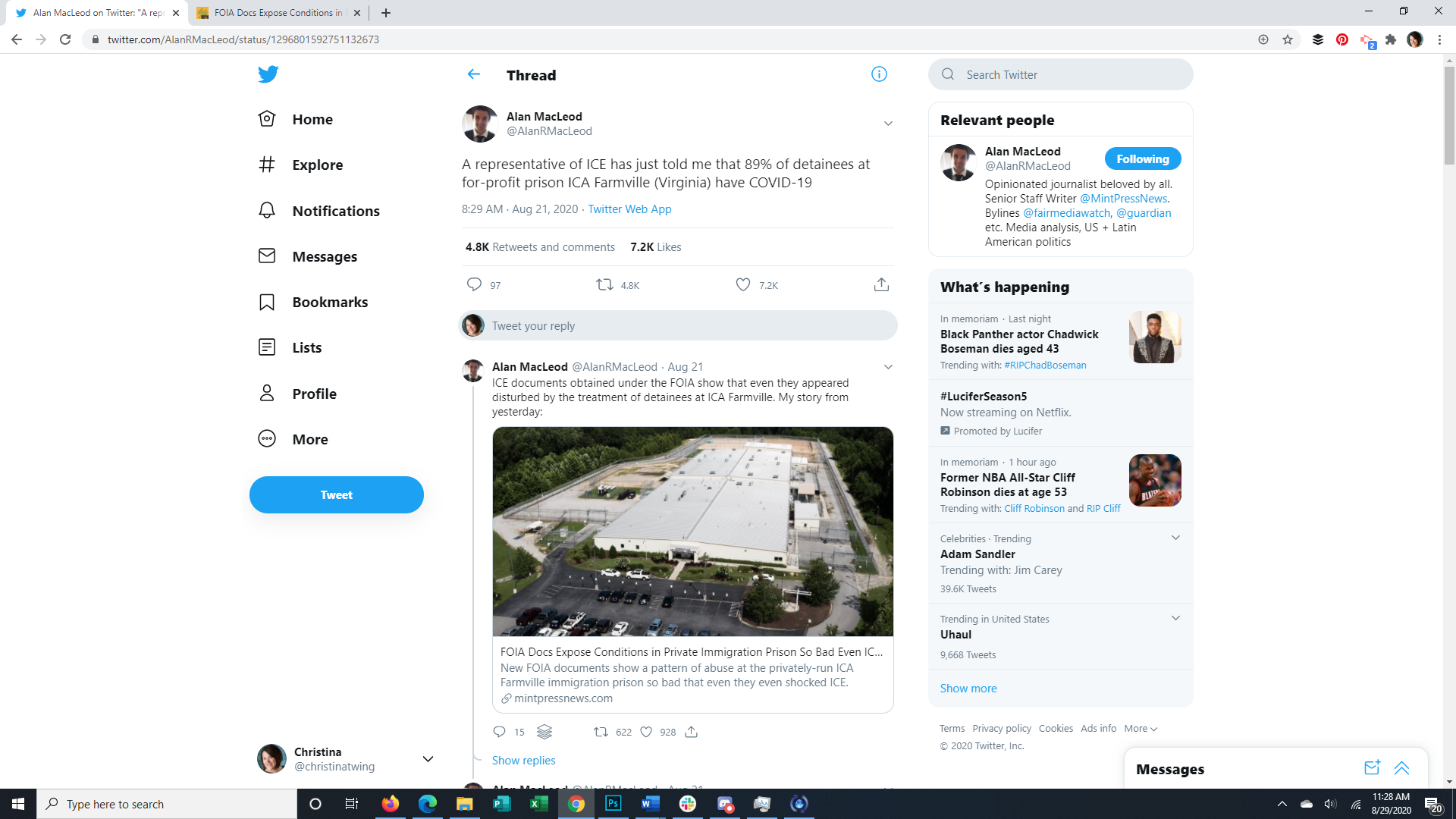Viewport: 1456px width, 819px height.
Task: Open the Notifications menu item
Action: pyautogui.click(x=335, y=211)
